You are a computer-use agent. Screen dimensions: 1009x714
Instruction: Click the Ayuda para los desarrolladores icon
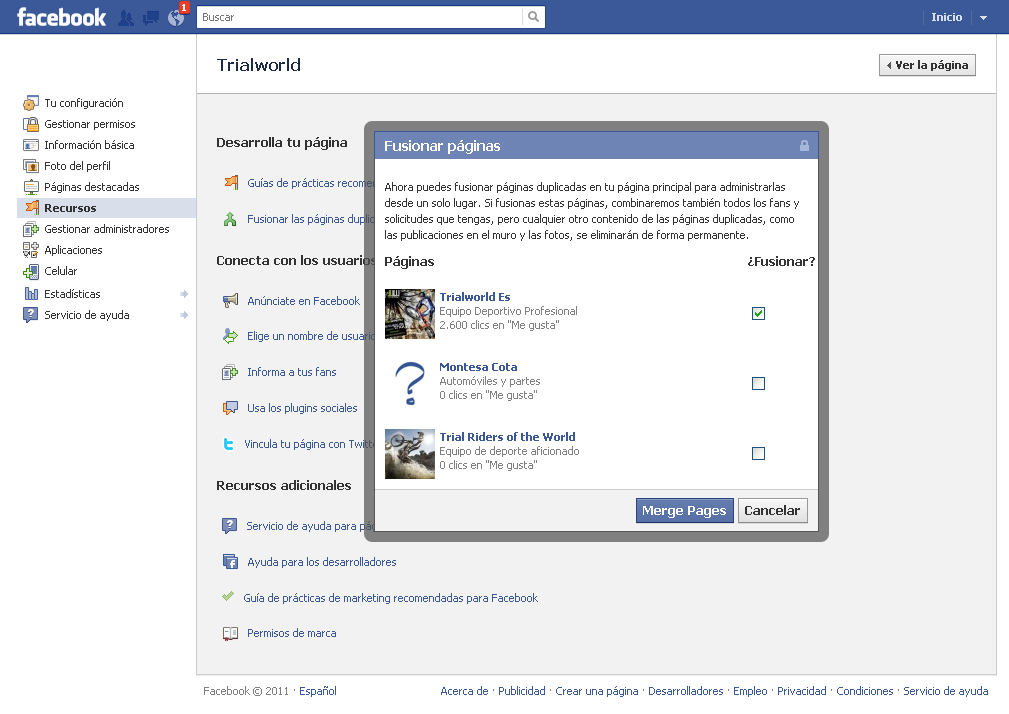click(x=230, y=562)
